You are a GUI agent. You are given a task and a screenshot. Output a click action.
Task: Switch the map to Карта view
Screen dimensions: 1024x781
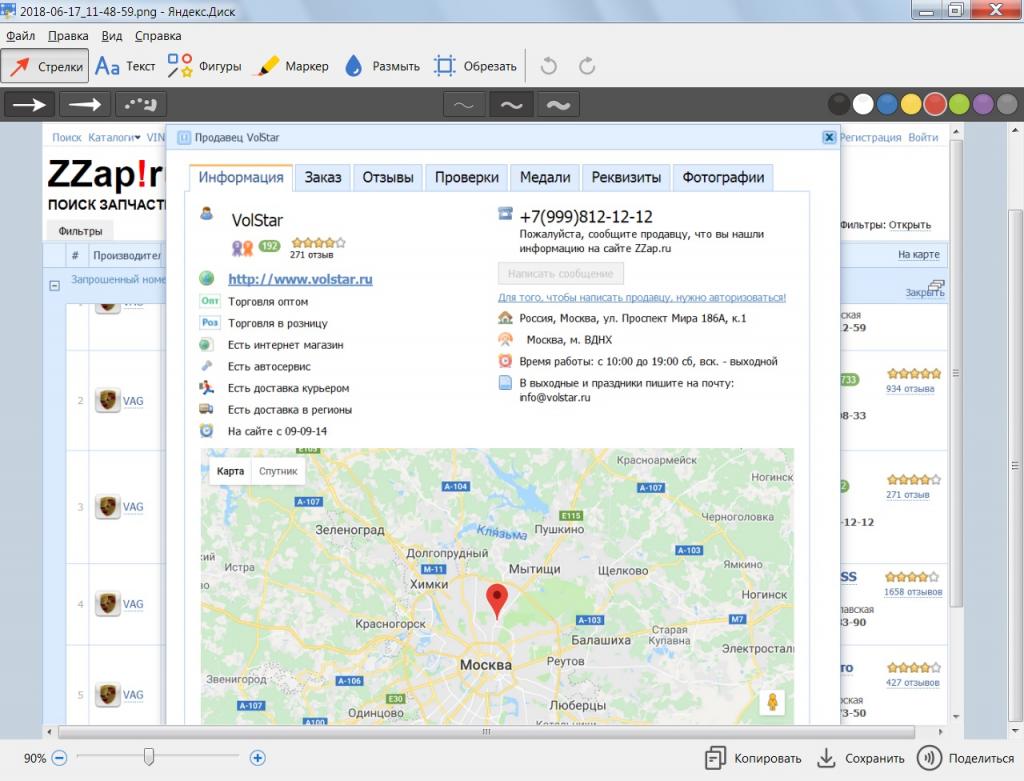pyautogui.click(x=230, y=471)
